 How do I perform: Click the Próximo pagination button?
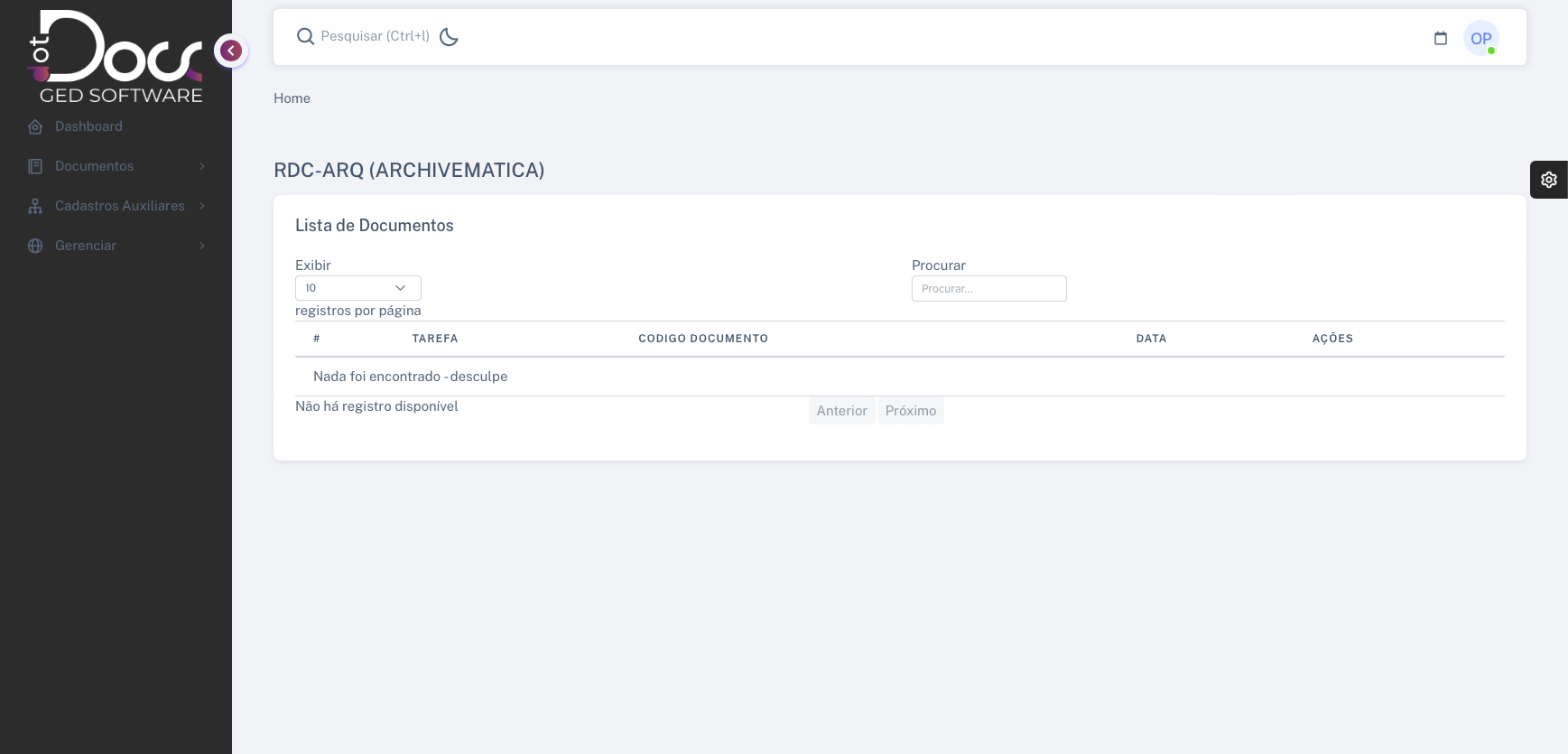910,411
